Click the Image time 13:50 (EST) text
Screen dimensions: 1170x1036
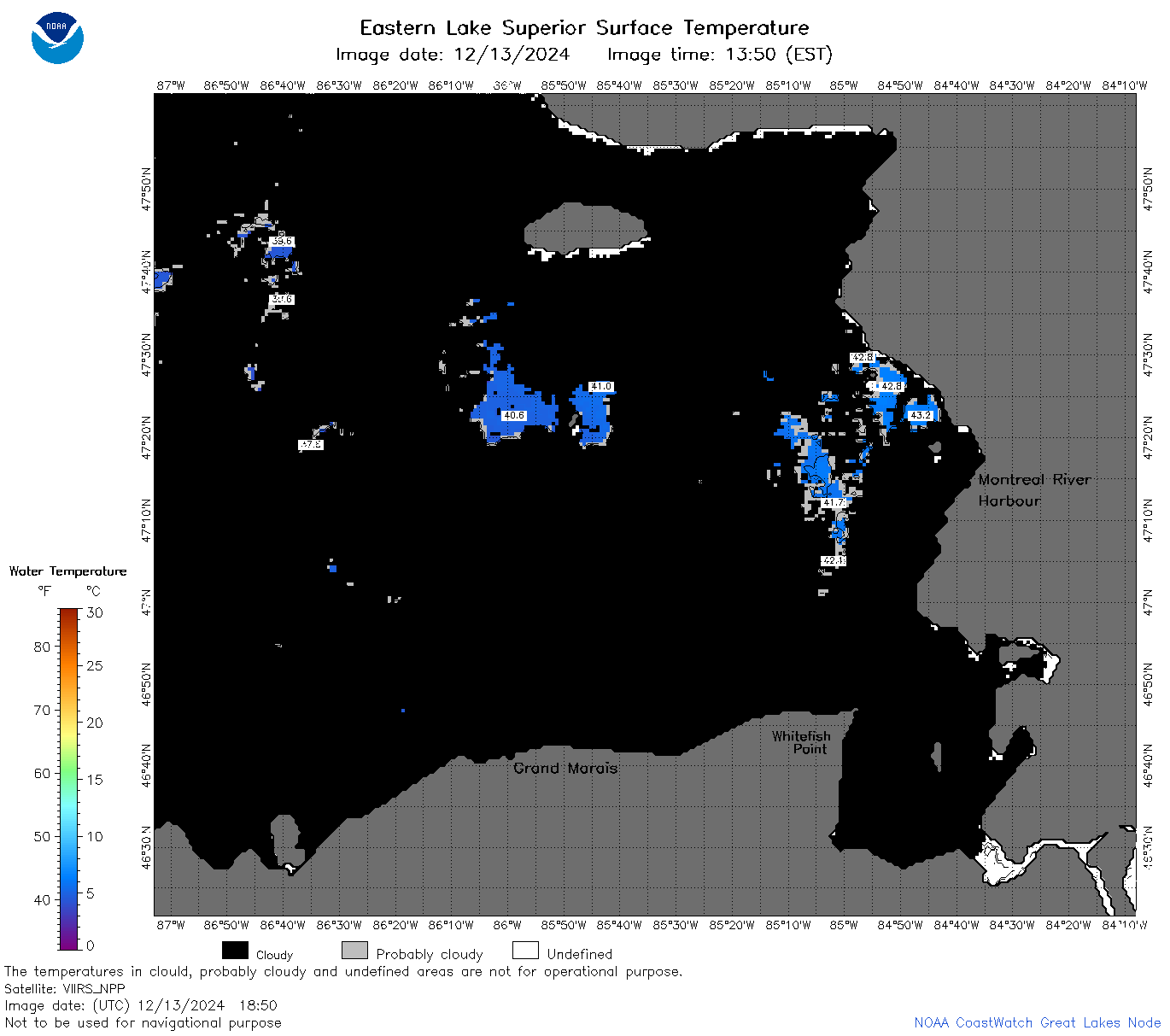719,55
